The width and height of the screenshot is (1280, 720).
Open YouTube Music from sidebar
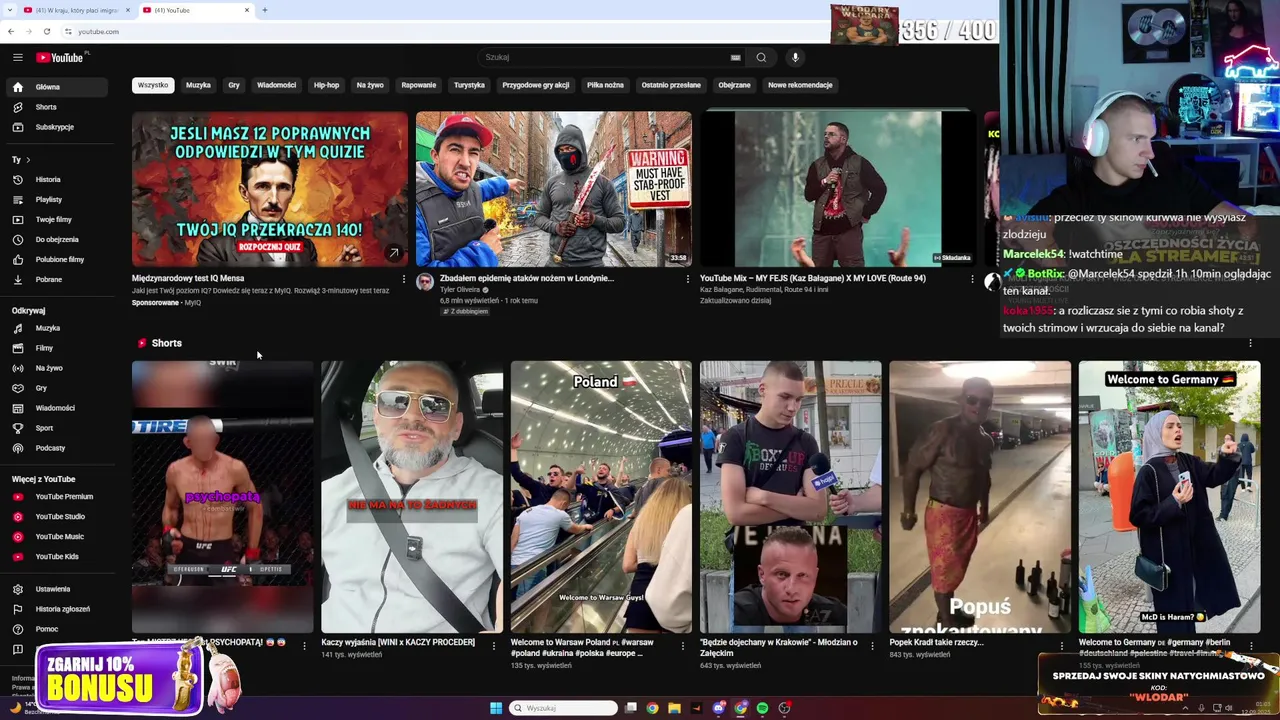[x=56, y=537]
